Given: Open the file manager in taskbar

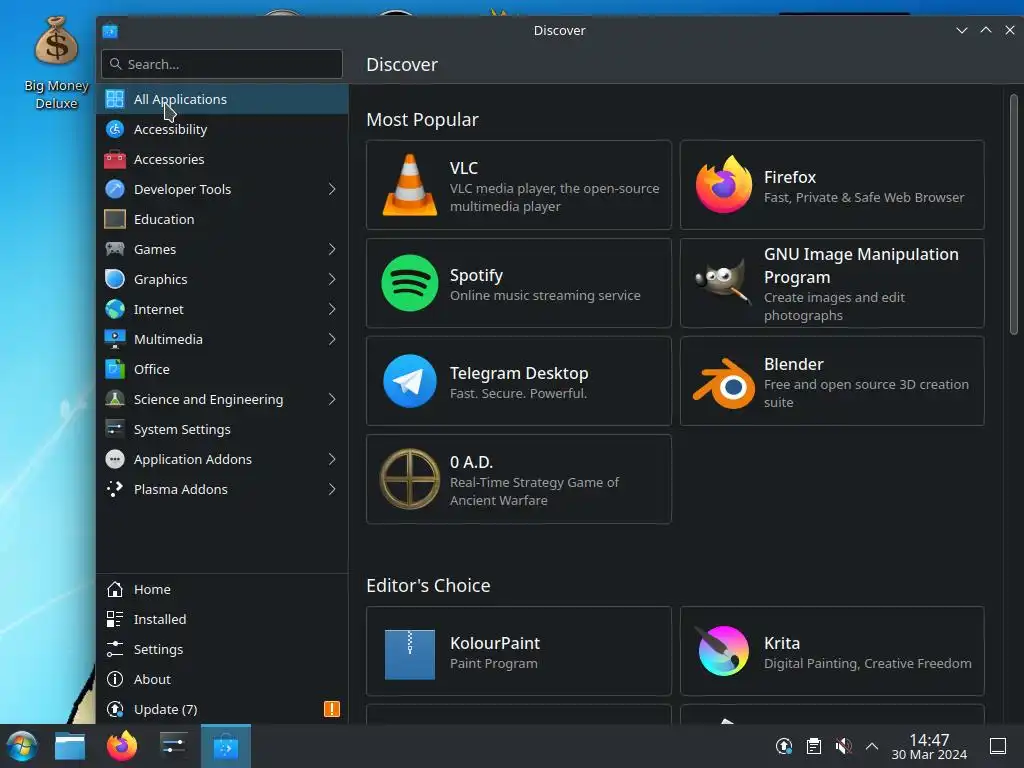Looking at the screenshot, I should (x=70, y=746).
